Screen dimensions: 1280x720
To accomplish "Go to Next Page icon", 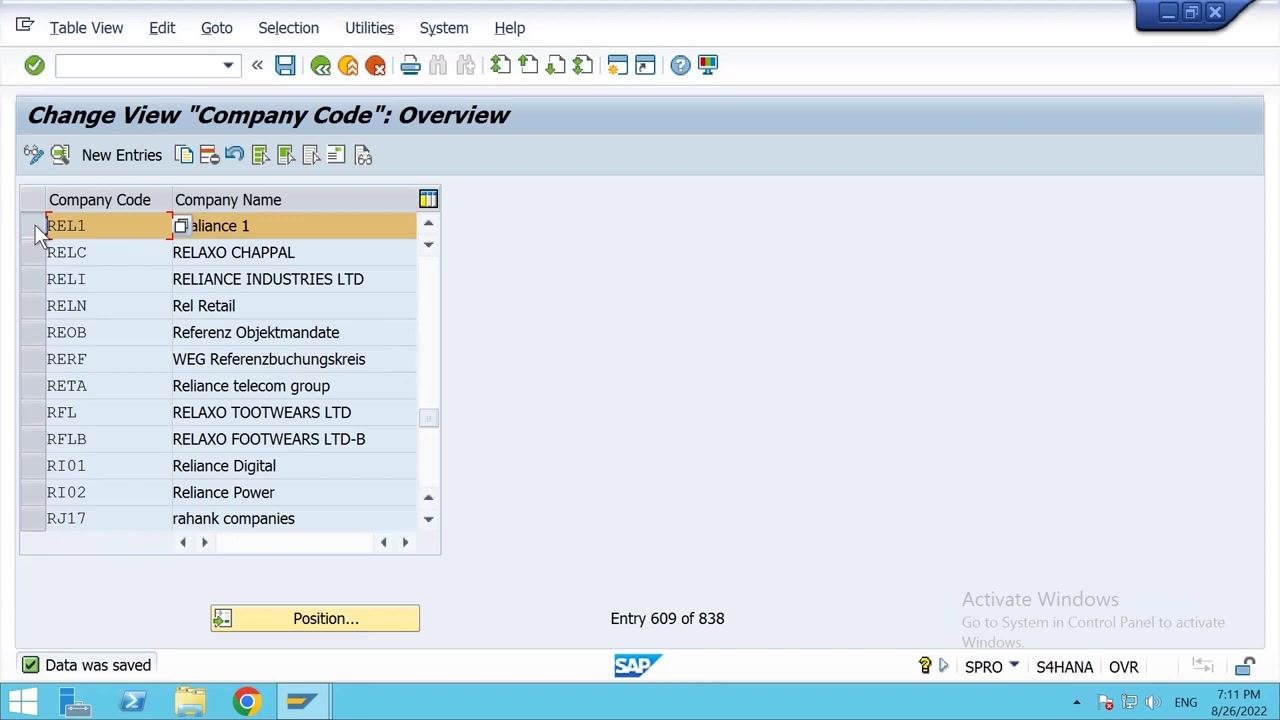I will coord(555,65).
